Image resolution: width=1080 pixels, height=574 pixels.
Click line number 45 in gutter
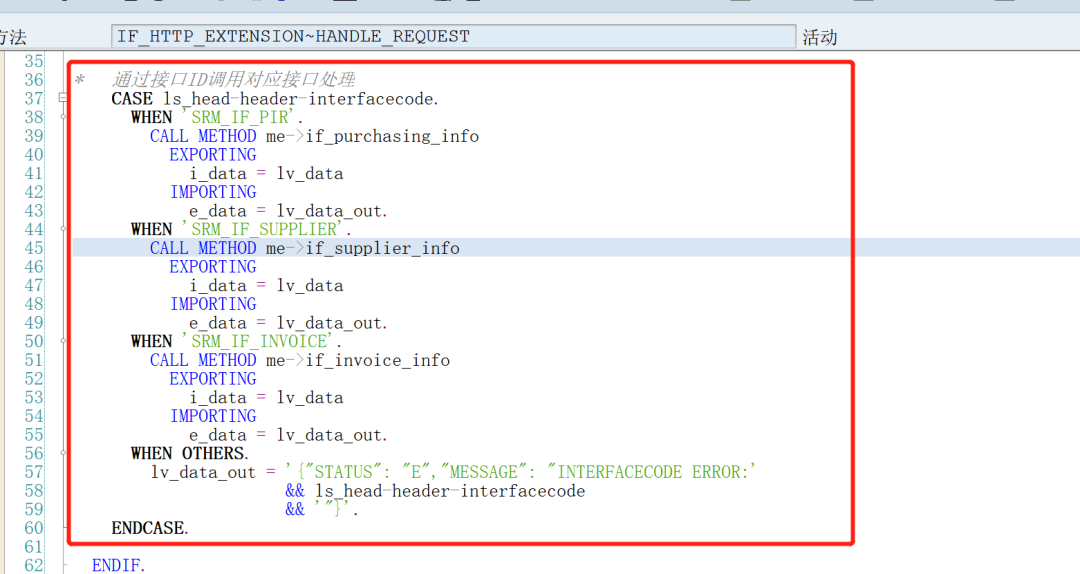coord(34,248)
